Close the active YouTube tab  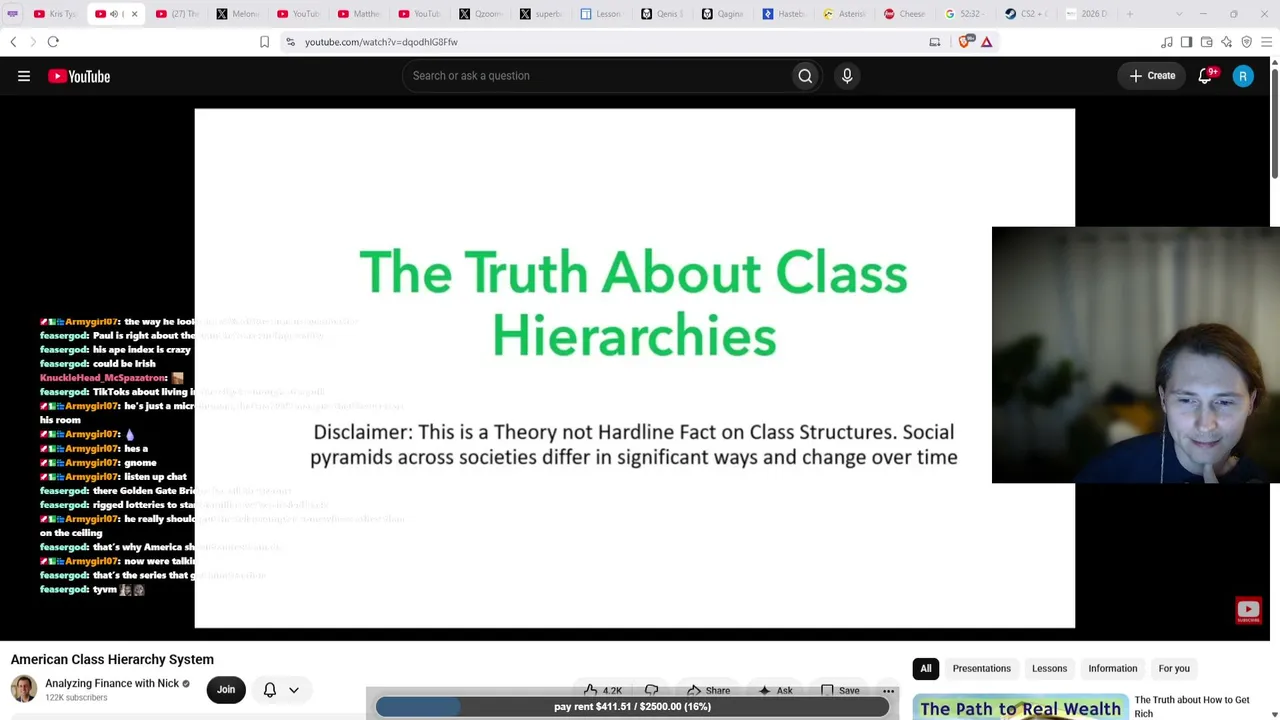click(134, 14)
